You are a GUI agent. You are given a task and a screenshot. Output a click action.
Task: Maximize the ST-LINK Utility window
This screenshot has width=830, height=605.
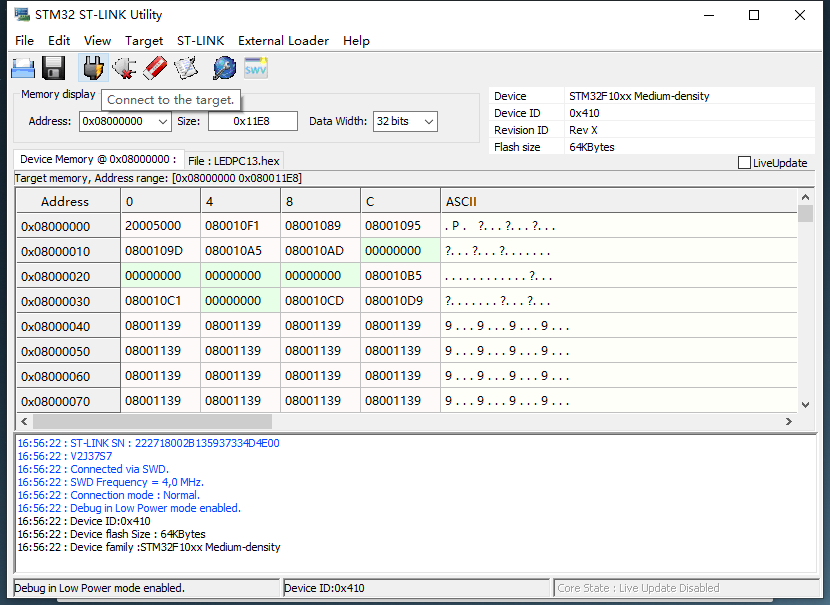tap(754, 15)
